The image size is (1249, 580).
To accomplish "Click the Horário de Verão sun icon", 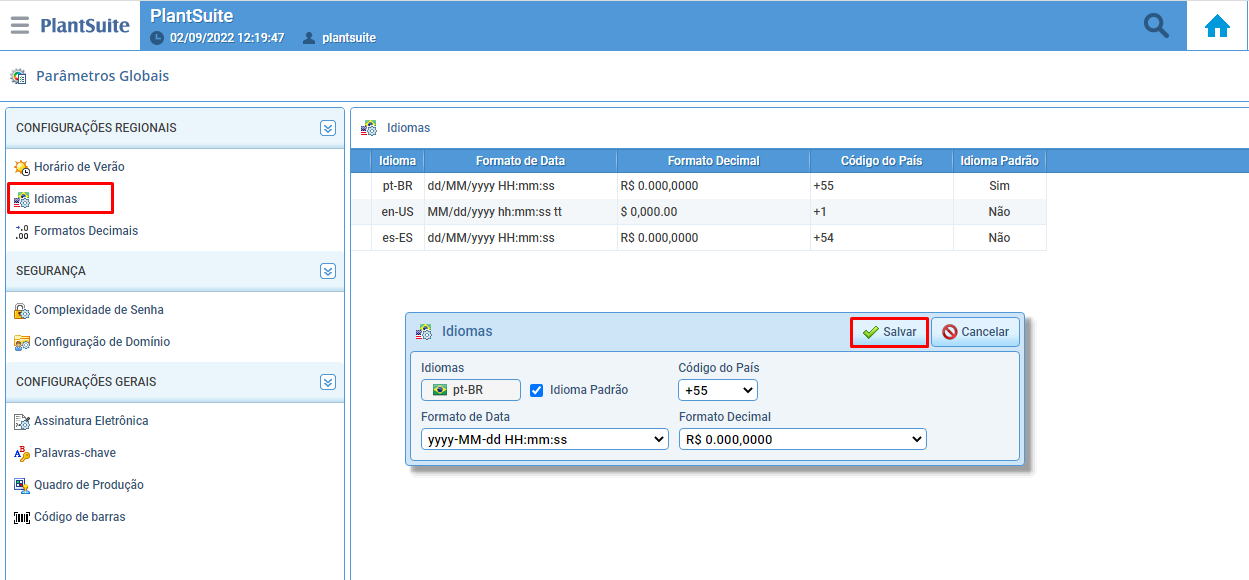I will coord(22,167).
